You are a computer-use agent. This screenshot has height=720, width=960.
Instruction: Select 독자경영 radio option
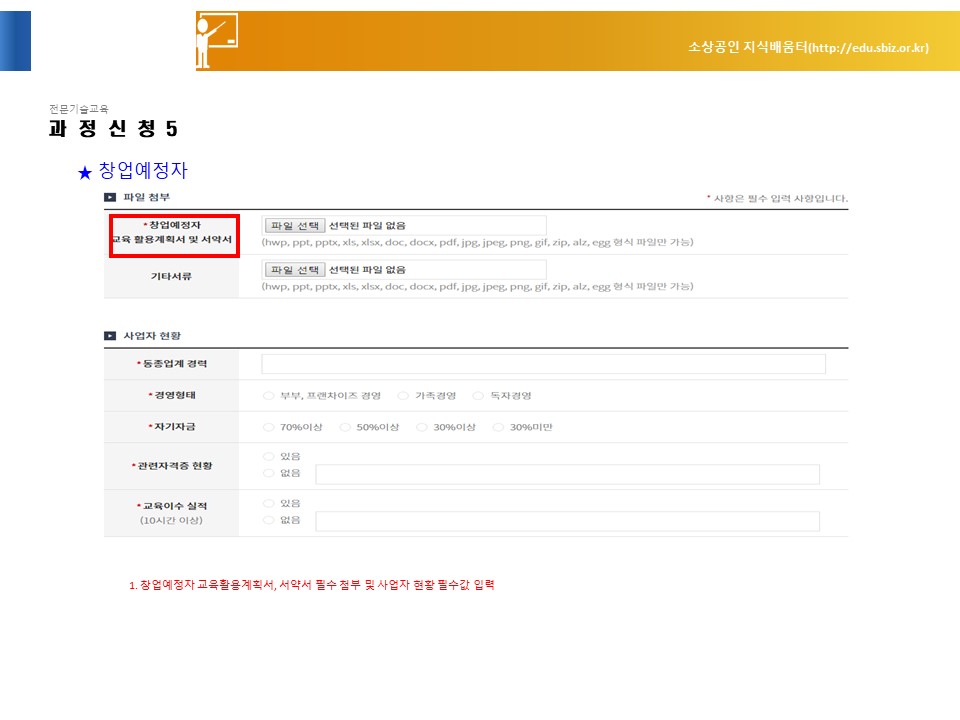pos(478,396)
